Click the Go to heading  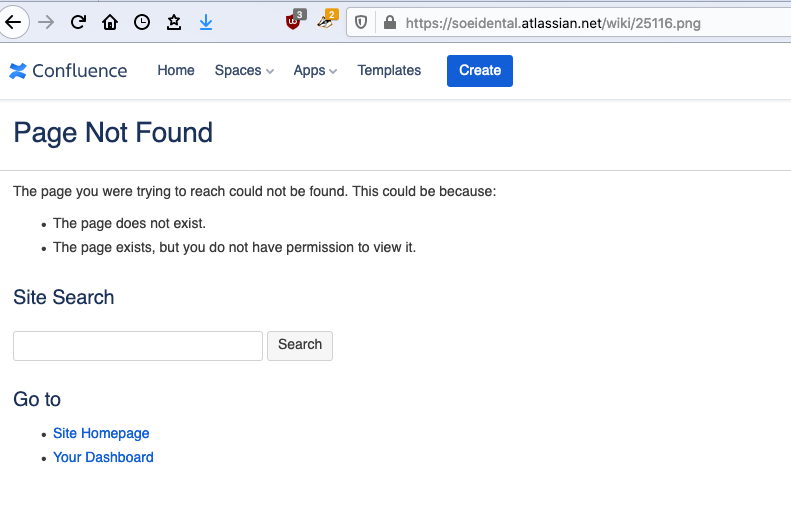point(37,399)
